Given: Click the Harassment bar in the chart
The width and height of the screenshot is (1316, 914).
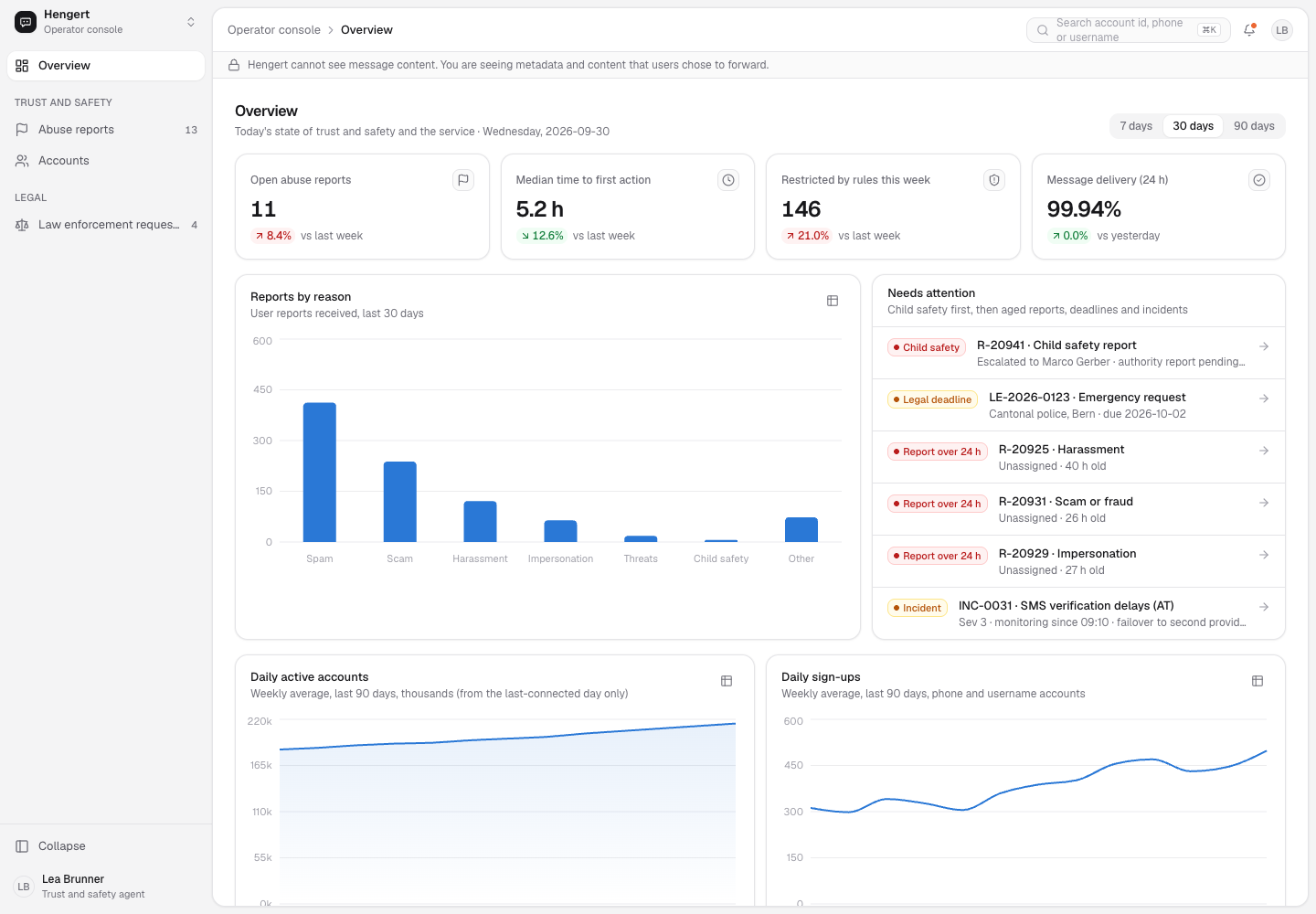Looking at the screenshot, I should [x=480, y=522].
